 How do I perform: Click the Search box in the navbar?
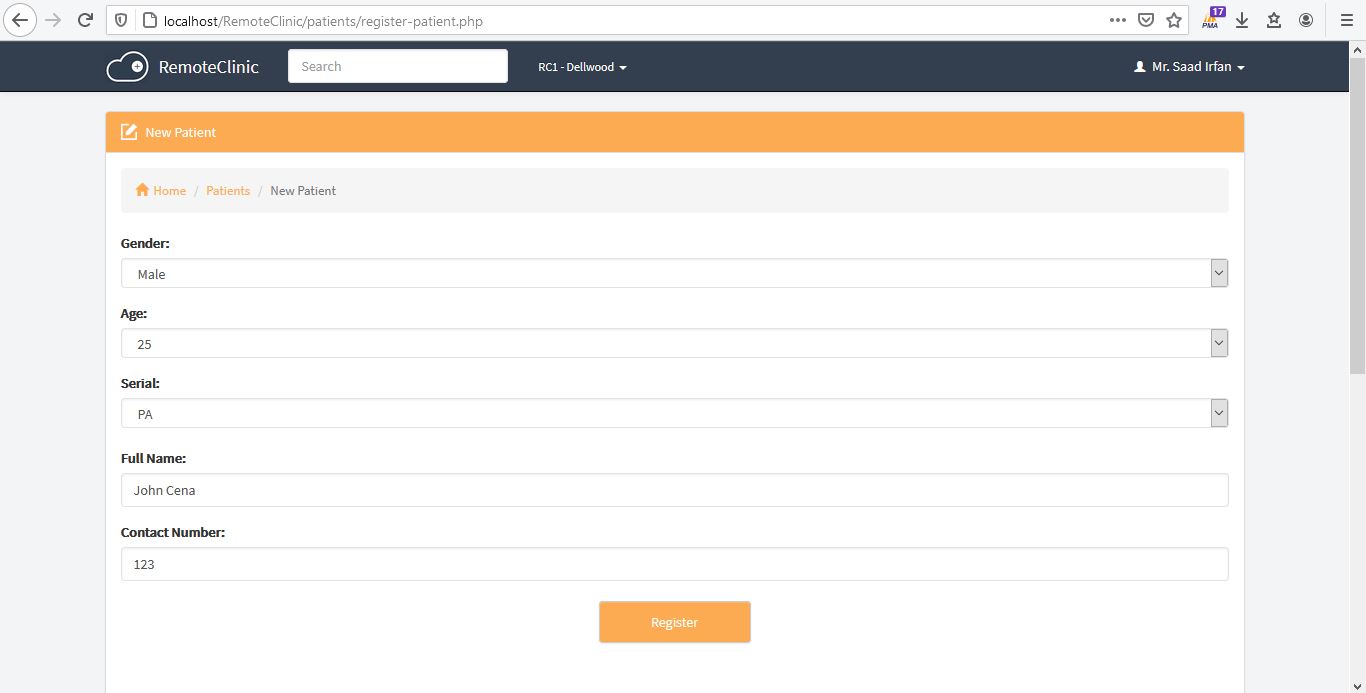pyautogui.click(x=398, y=66)
